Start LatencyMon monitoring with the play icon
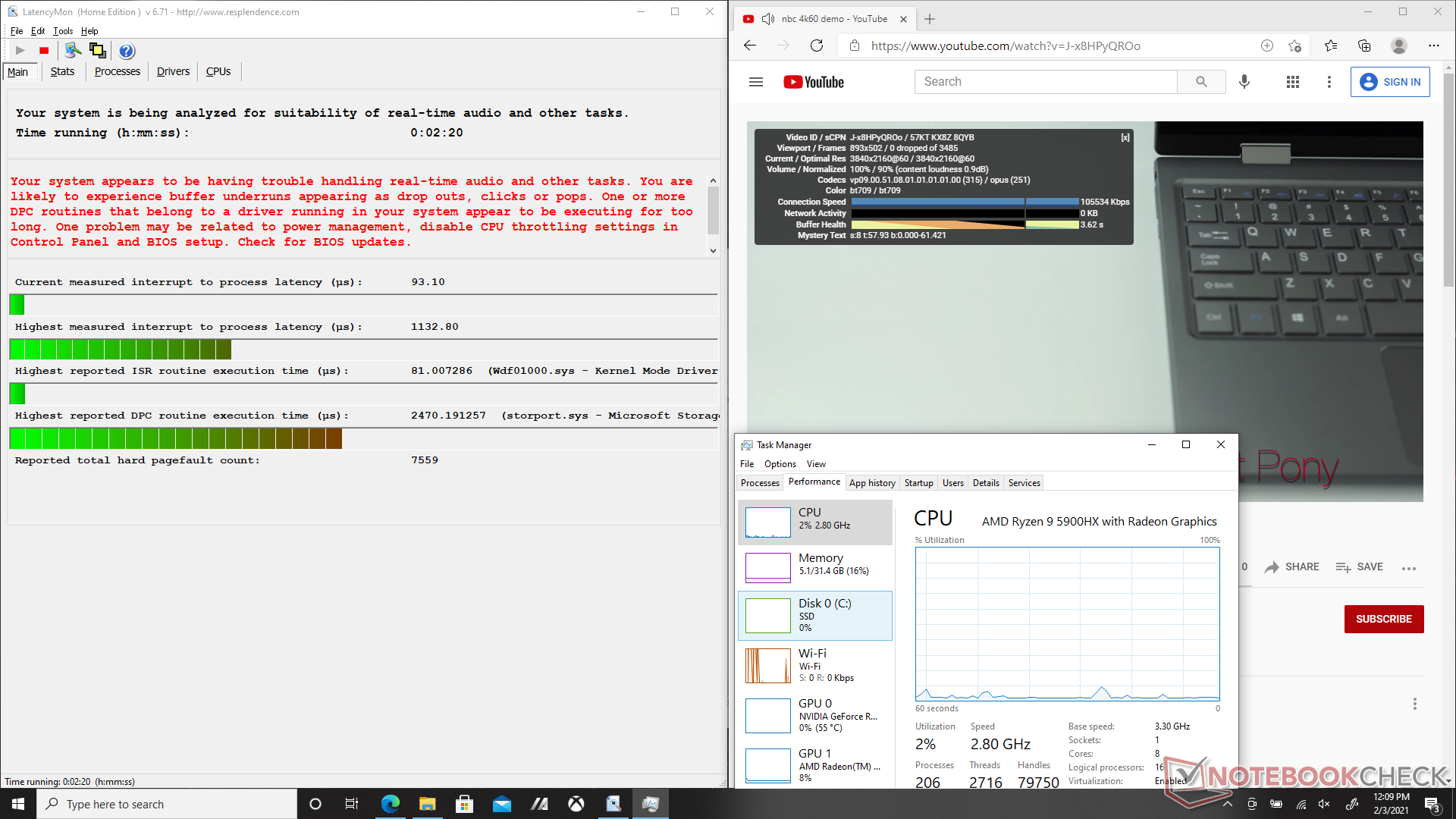 tap(20, 51)
